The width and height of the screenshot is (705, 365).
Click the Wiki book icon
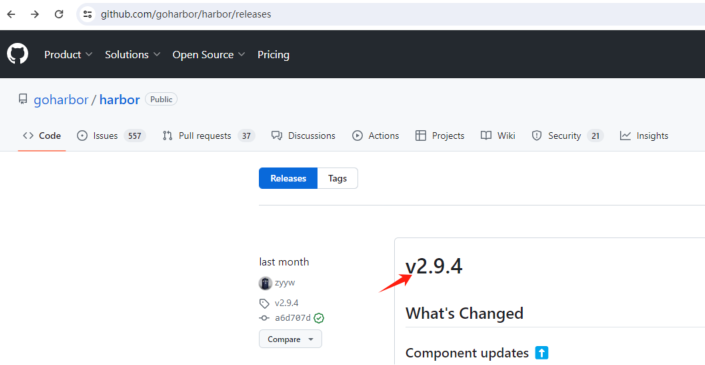tap(486, 136)
